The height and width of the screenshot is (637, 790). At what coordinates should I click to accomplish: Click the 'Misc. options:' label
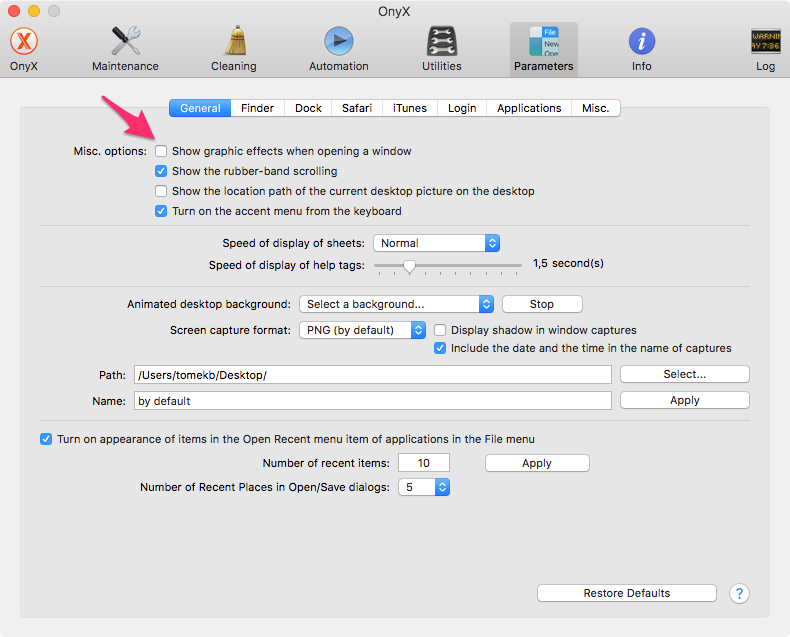coord(110,151)
